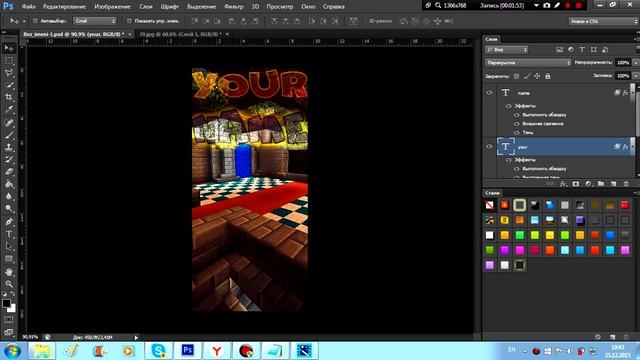640x360 pixels.
Task: Apply the None default style swatch
Action: tap(489, 205)
